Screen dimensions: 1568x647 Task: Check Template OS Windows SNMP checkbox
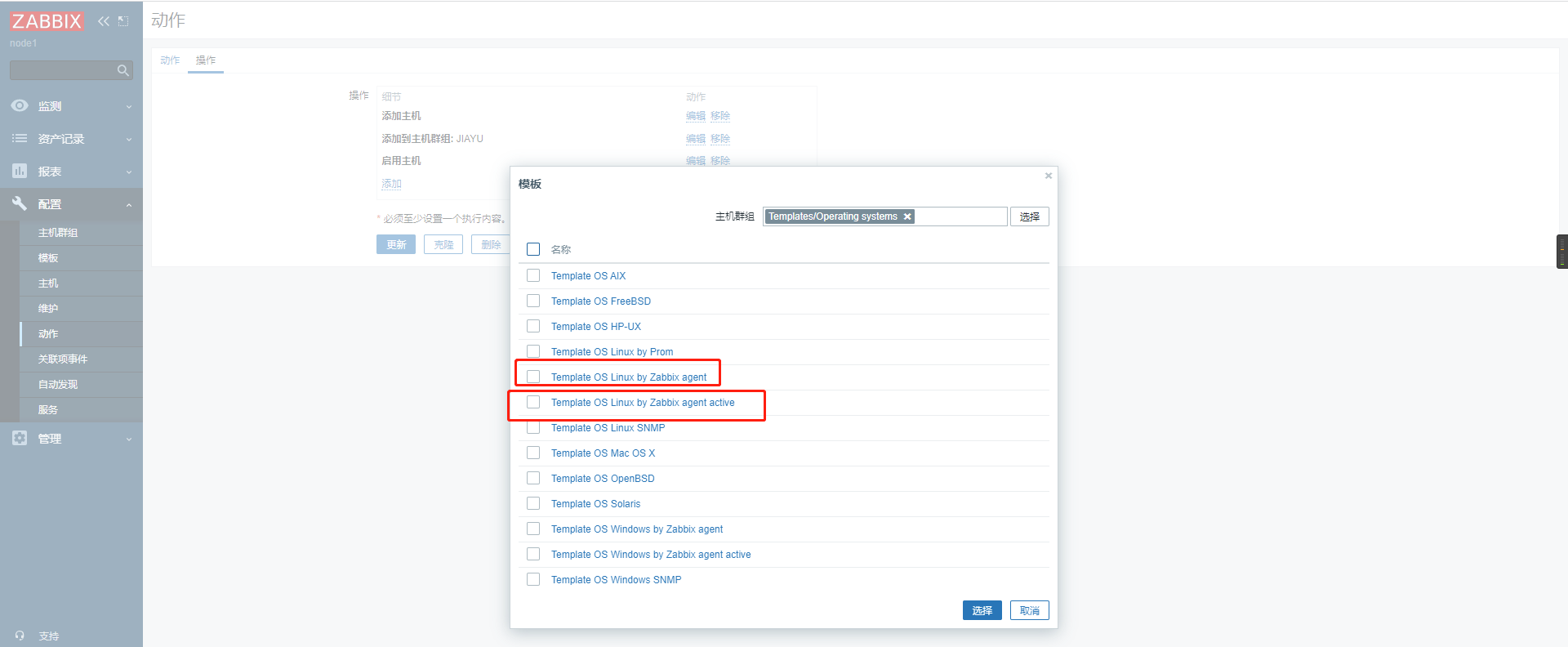click(533, 579)
